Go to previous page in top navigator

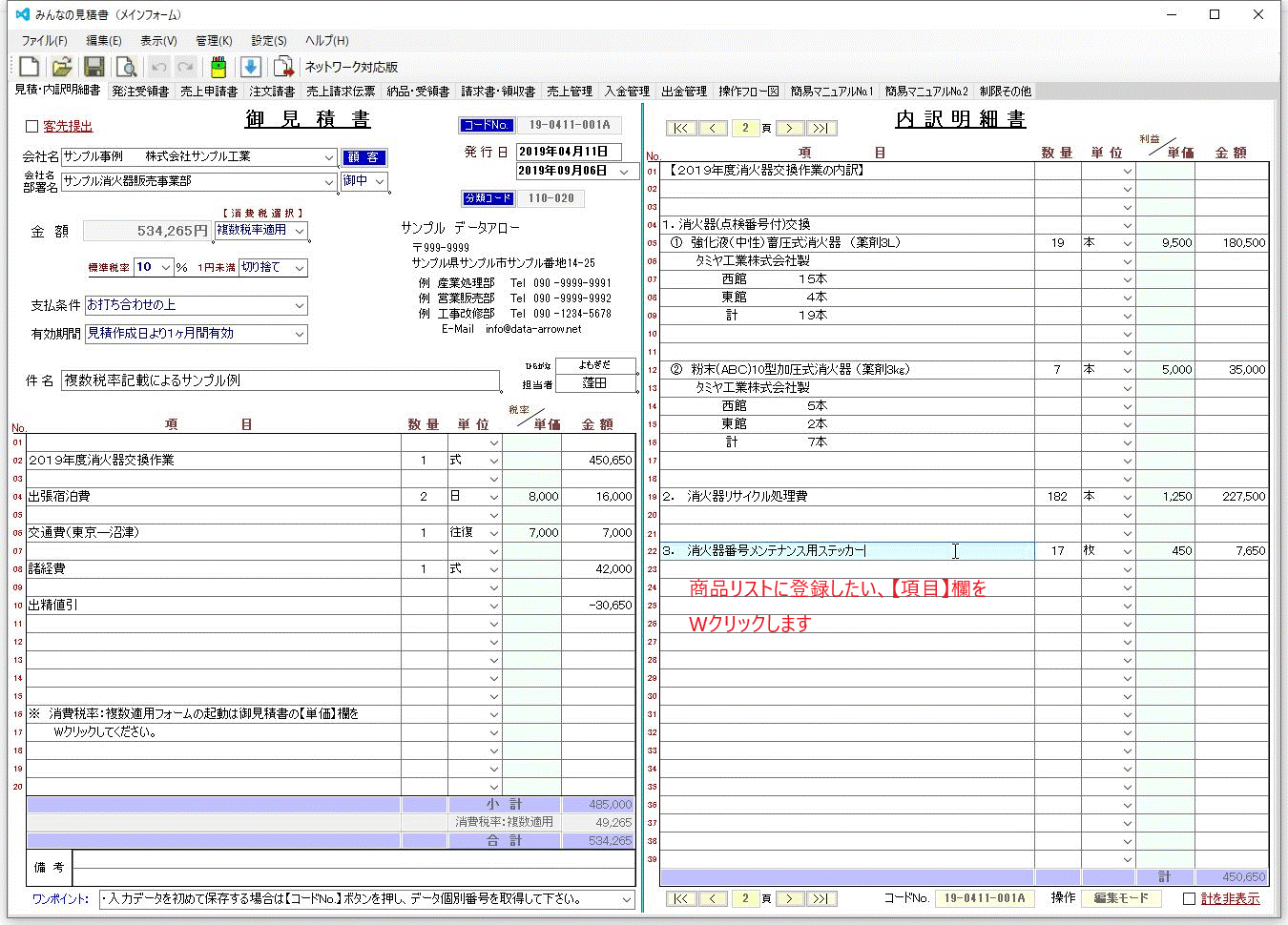point(713,128)
